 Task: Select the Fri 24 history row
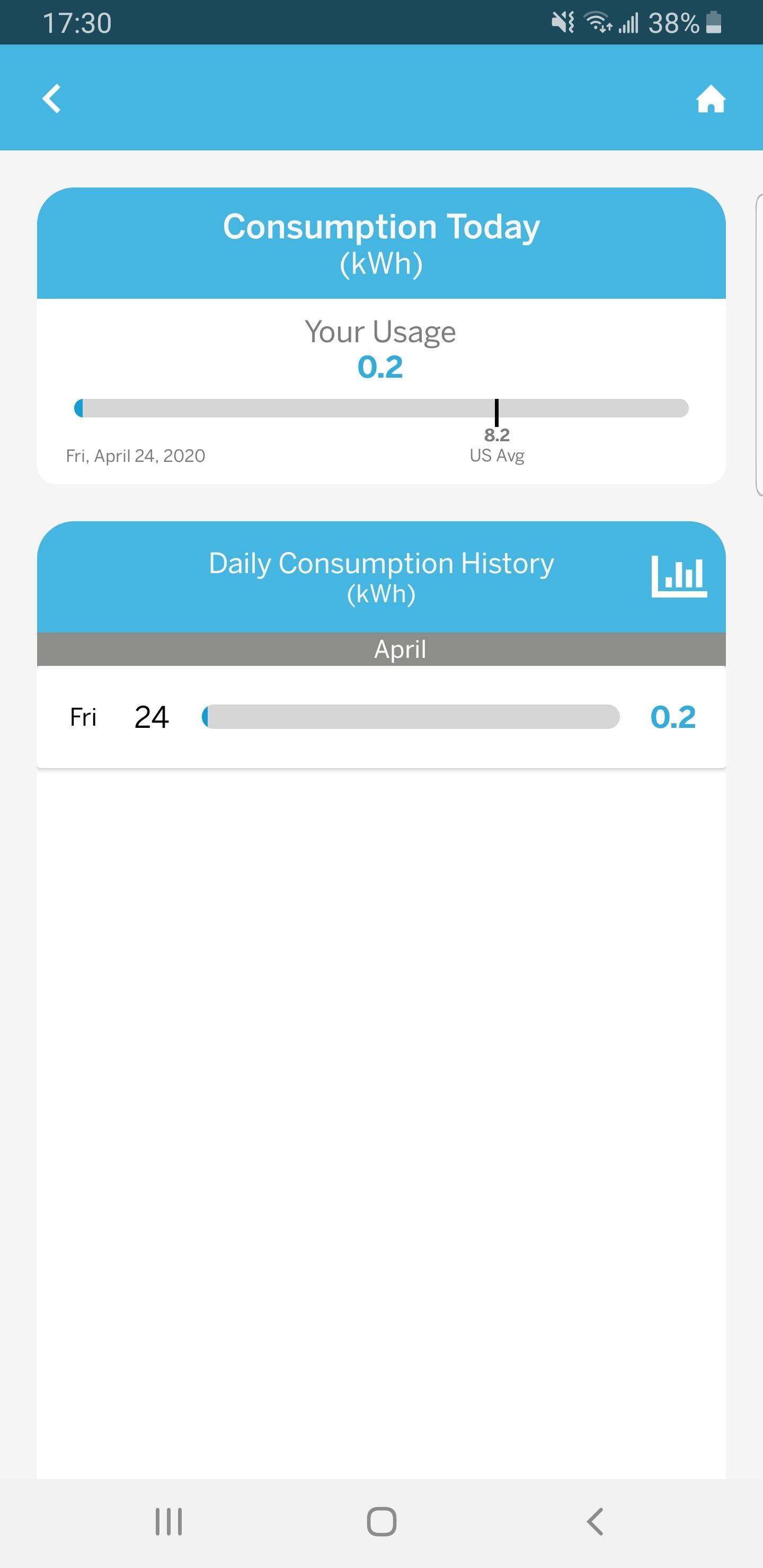(x=381, y=717)
